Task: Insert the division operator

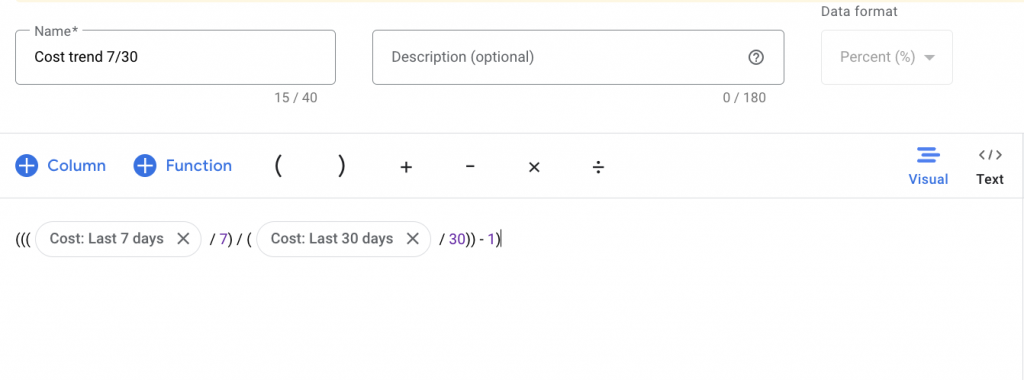Action: click(598, 167)
